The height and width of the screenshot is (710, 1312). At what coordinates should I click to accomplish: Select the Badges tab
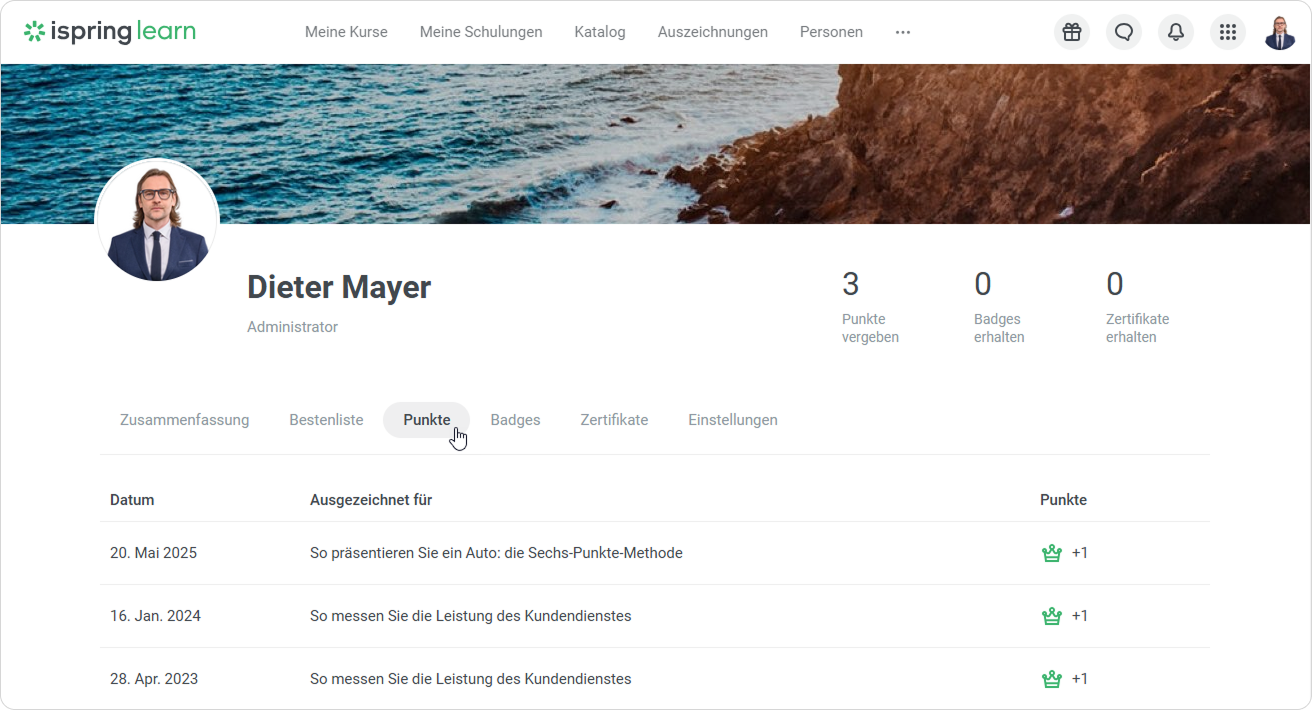515,420
